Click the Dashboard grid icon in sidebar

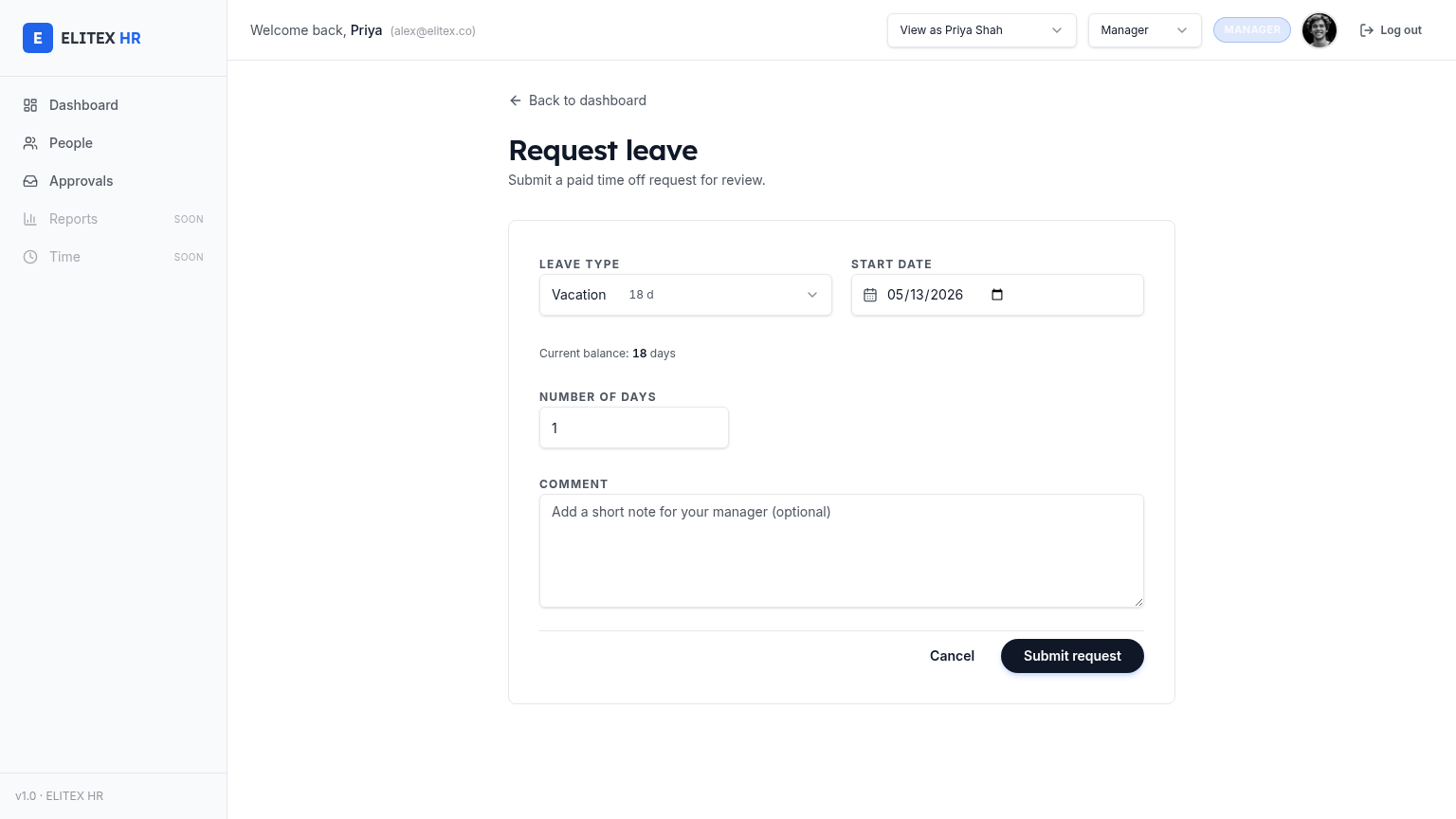click(x=30, y=105)
